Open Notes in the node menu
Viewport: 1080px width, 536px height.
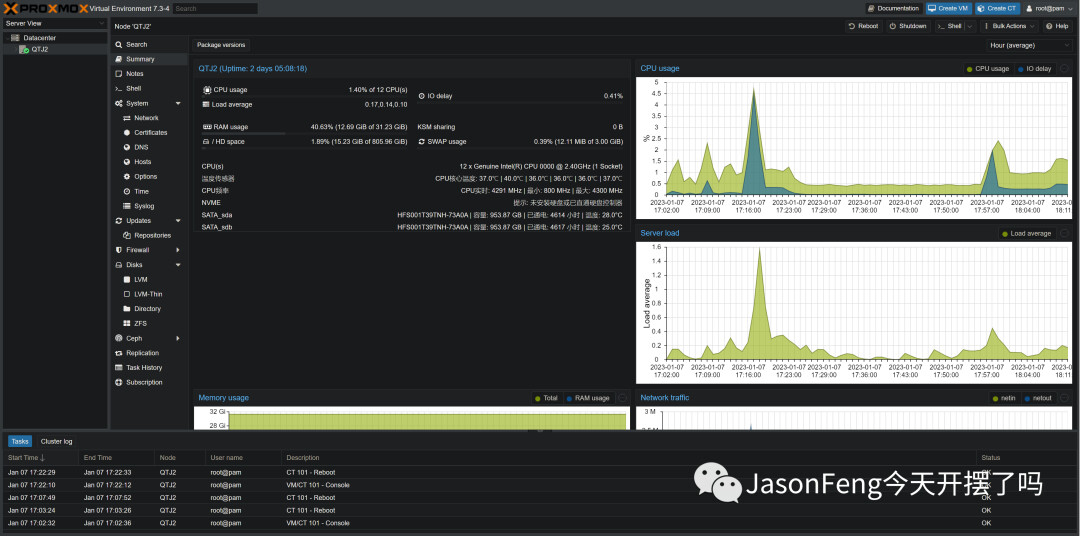pyautogui.click(x=134, y=74)
